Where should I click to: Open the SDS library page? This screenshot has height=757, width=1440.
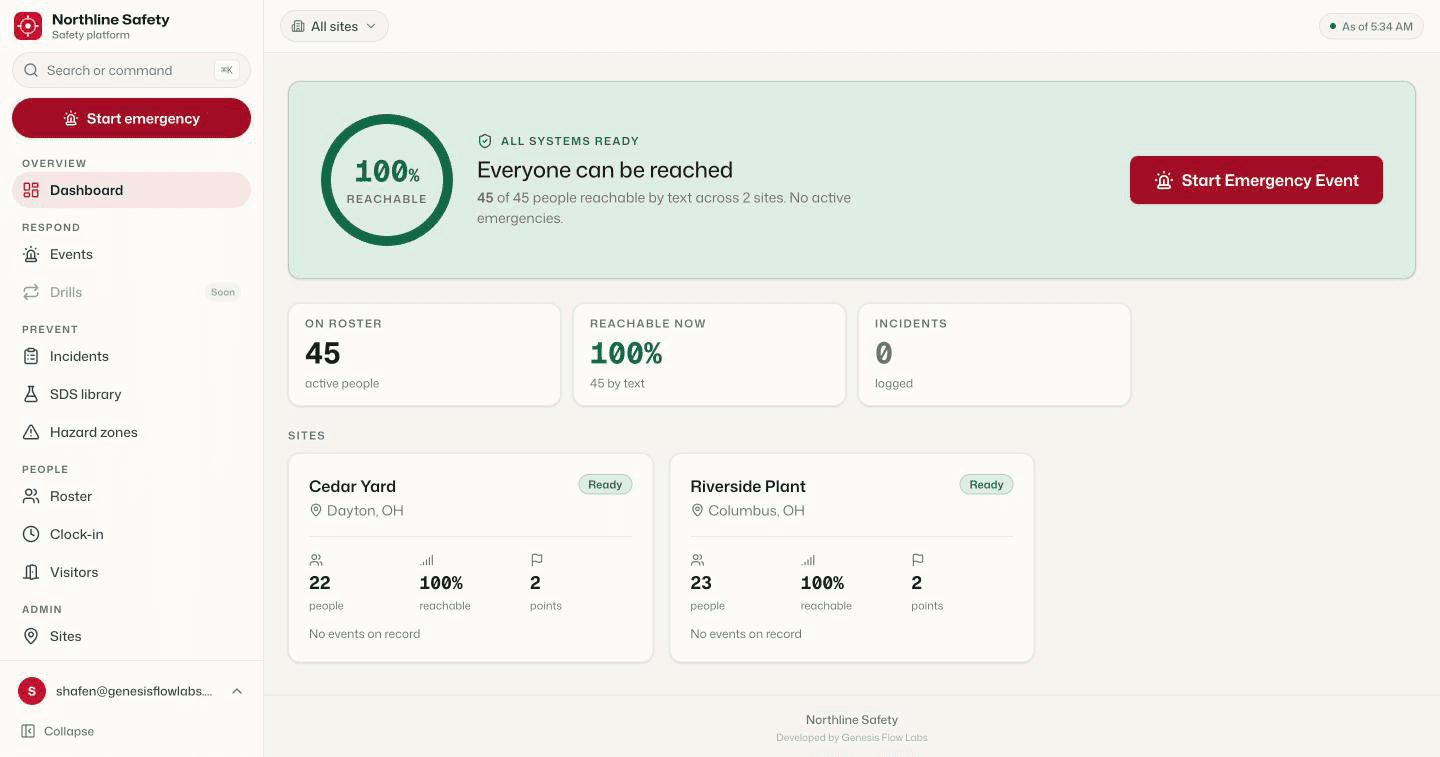[131, 394]
